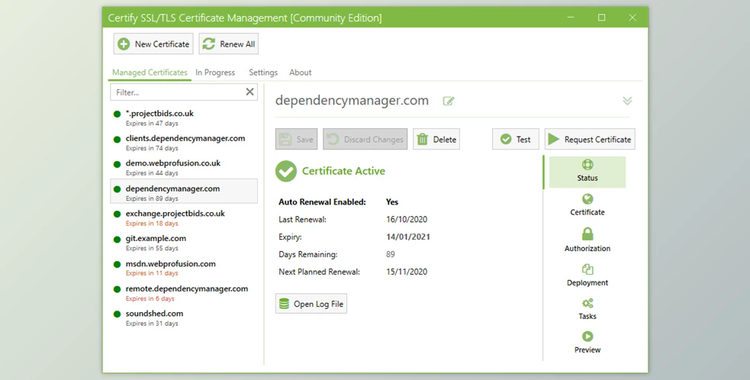Viewport: 750px width, 380px height.
Task: Open the About tab
Action: pyautogui.click(x=300, y=72)
